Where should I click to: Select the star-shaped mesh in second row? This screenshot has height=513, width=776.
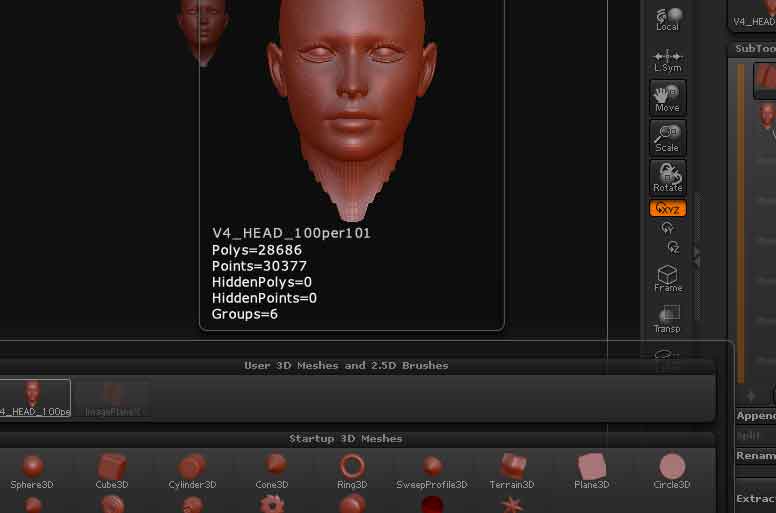click(512, 505)
